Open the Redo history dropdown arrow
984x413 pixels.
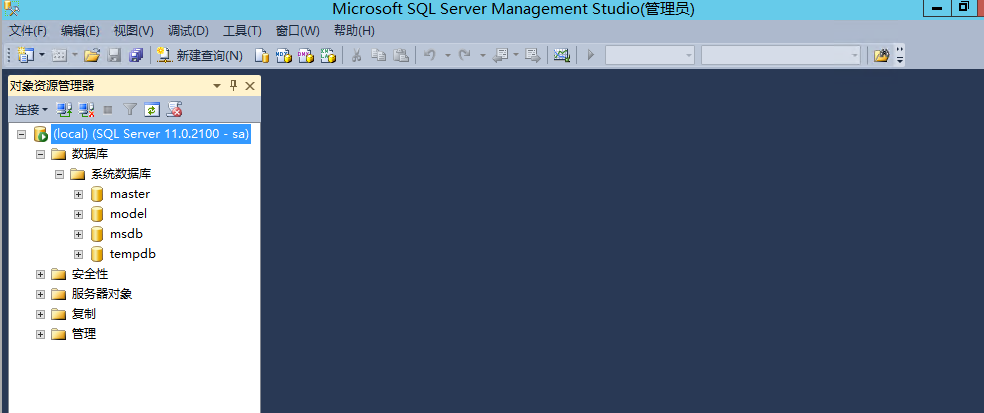(x=483, y=56)
